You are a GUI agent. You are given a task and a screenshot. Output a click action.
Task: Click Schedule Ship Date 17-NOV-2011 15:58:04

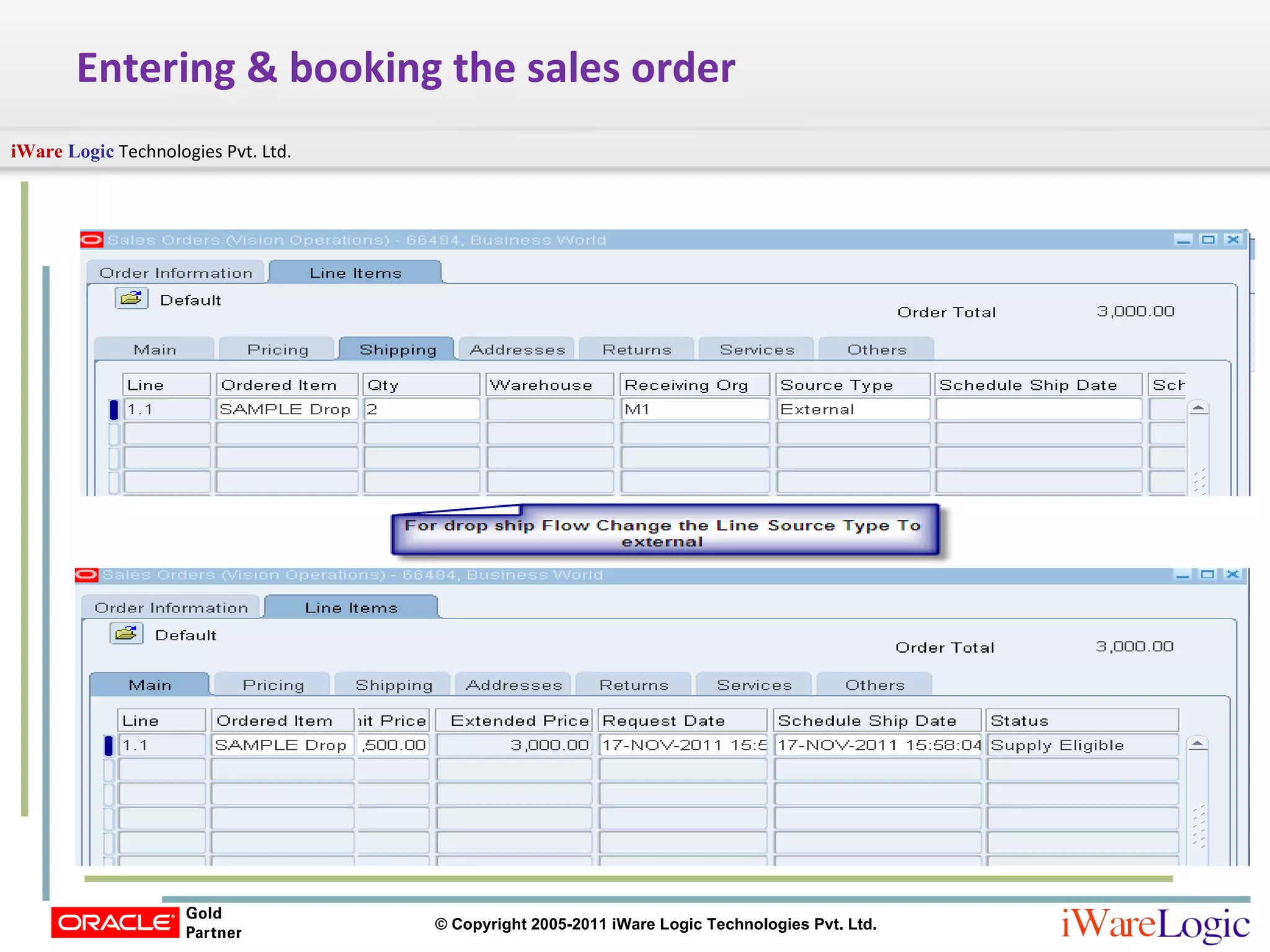(878, 744)
